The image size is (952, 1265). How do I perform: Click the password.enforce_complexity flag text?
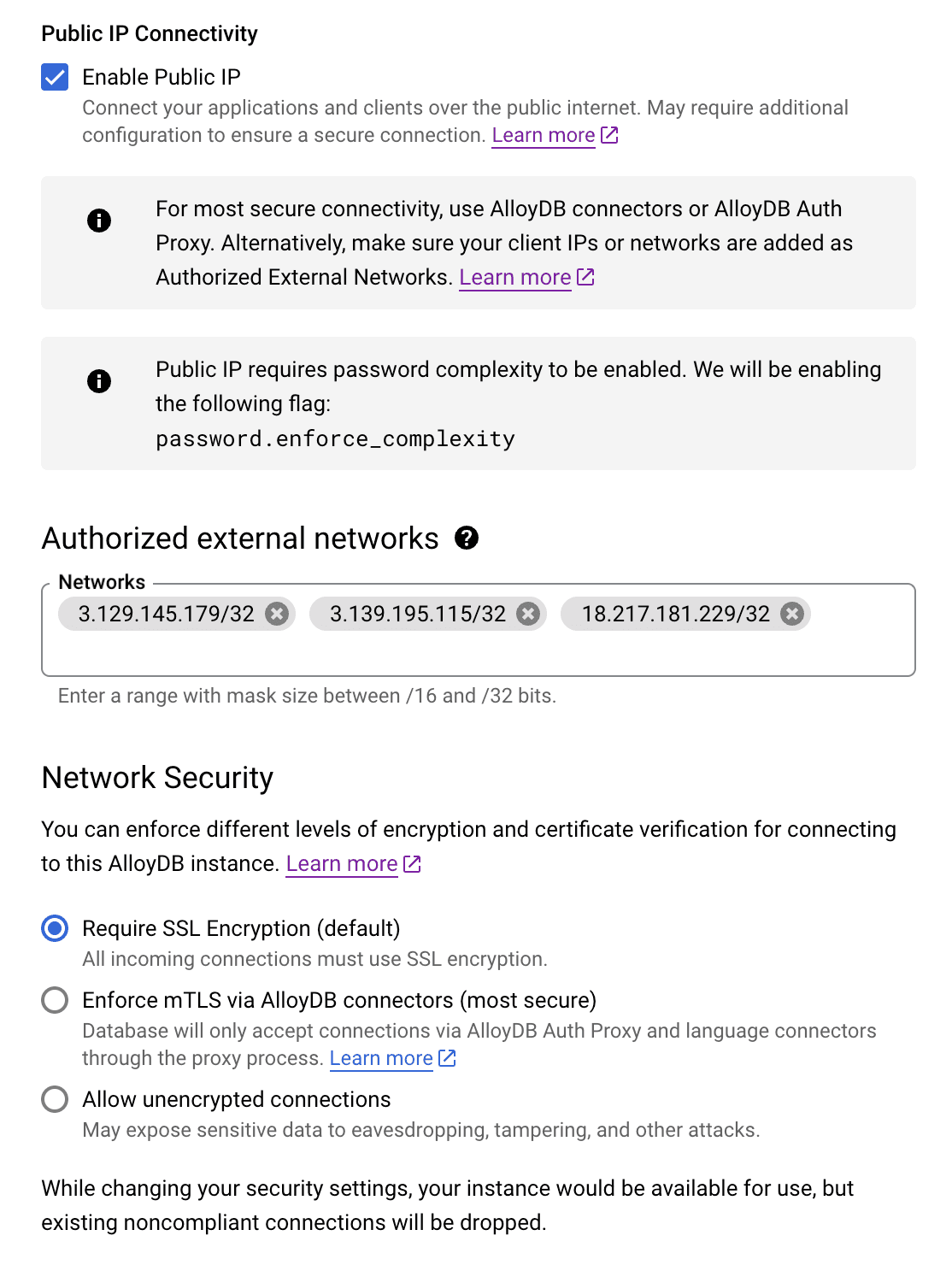click(334, 438)
